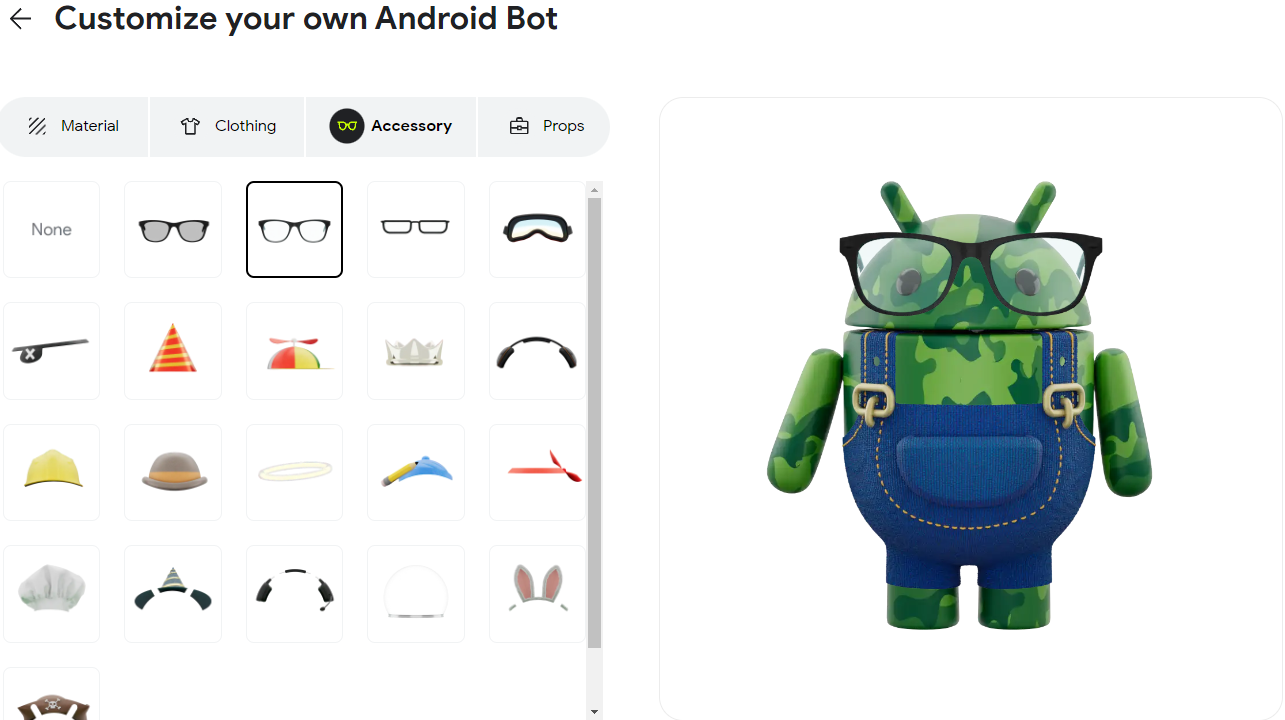
Task: Pick the black headphones accessory
Action: [537, 351]
